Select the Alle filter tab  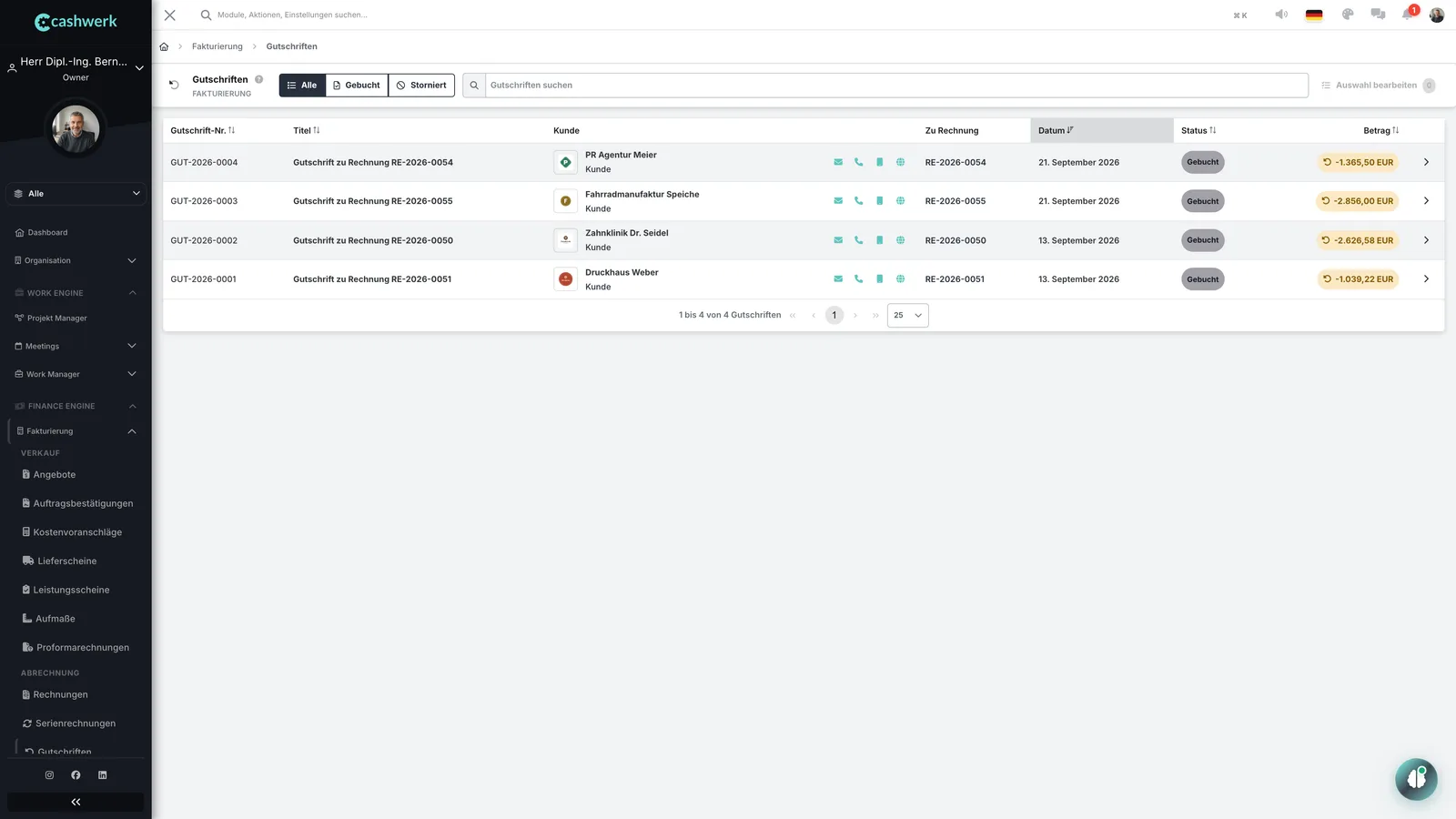(x=302, y=86)
